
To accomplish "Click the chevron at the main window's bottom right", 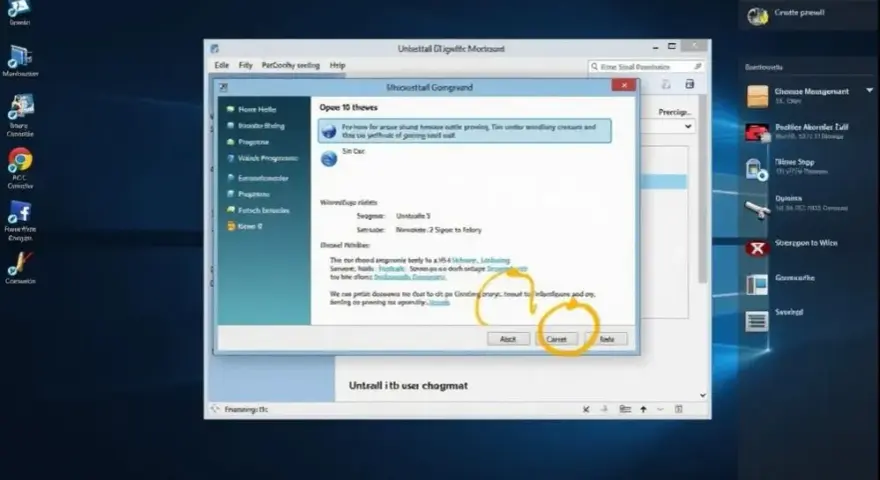I will [x=703, y=395].
